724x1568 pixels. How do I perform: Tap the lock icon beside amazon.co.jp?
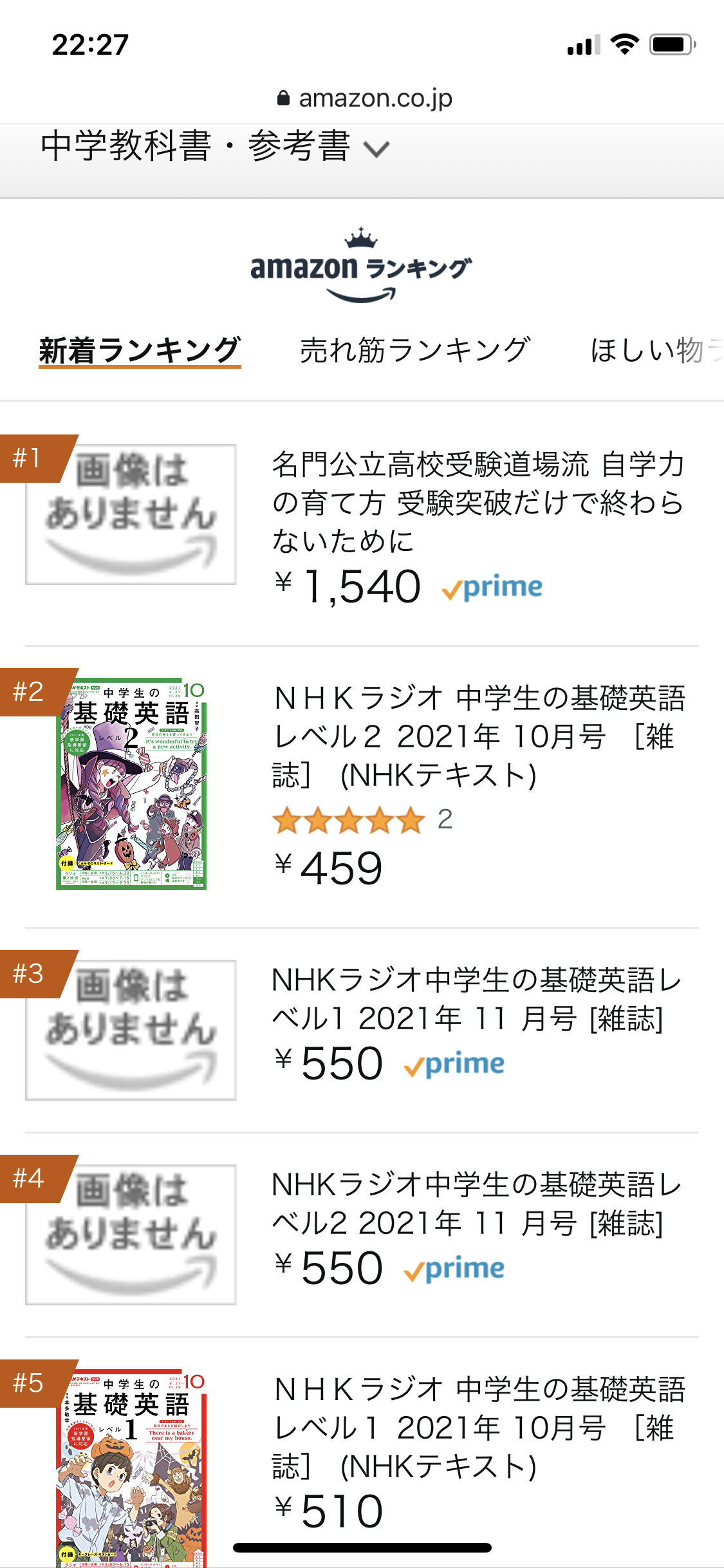point(283,98)
